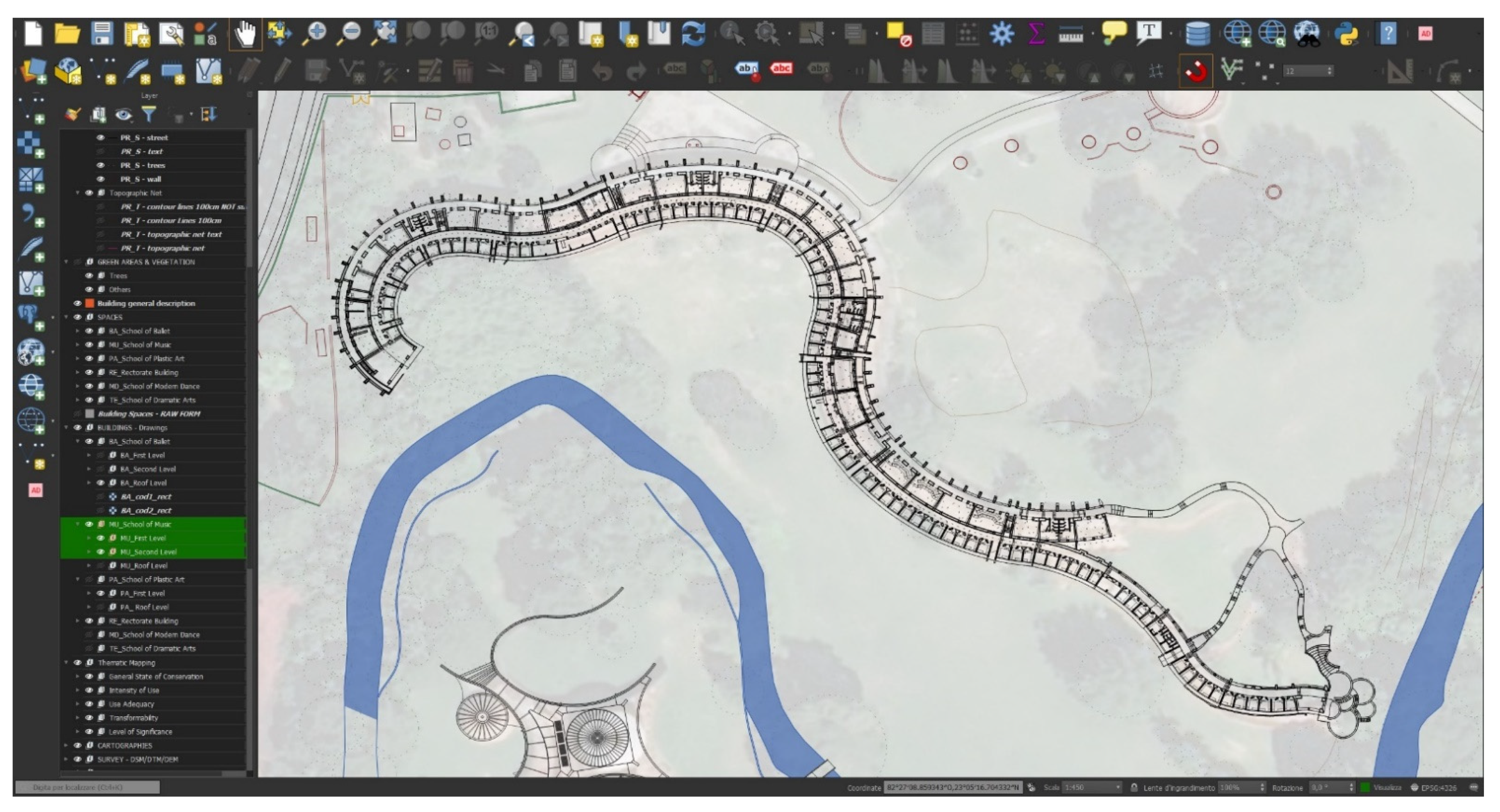
Task: Open the field calculator sigma icon
Action: pos(1036,34)
